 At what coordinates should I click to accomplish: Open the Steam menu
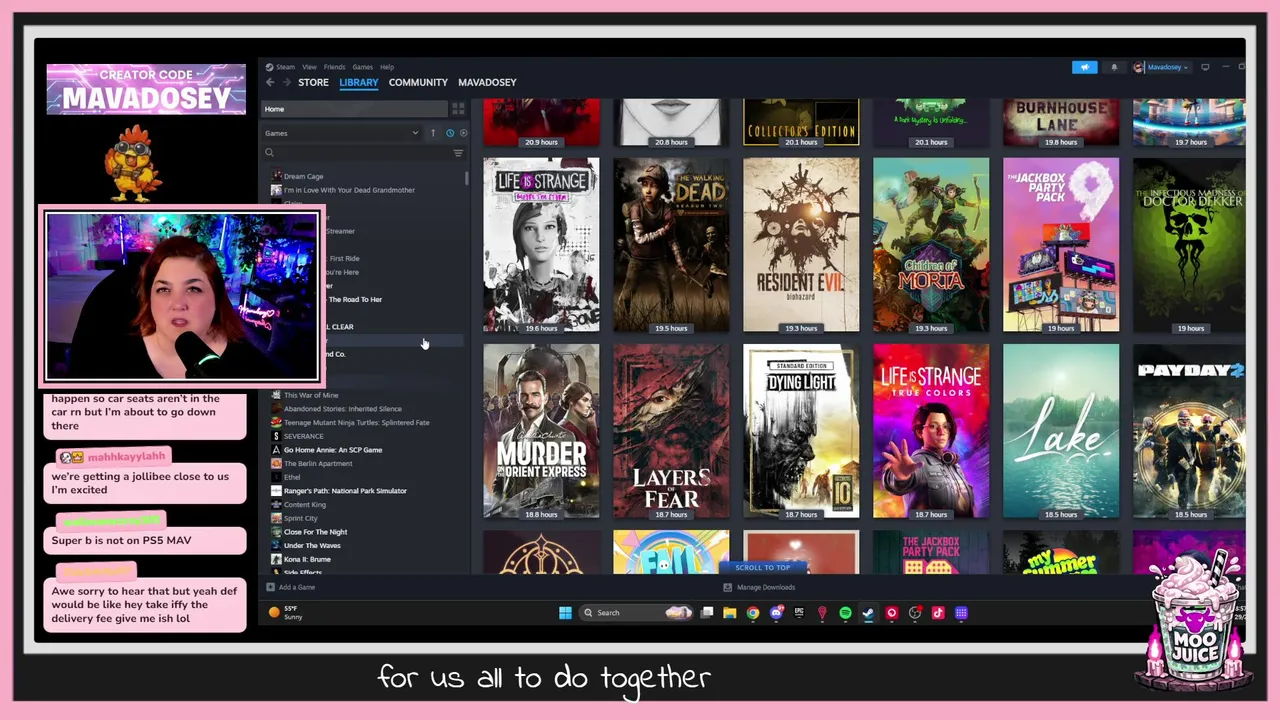(x=285, y=67)
